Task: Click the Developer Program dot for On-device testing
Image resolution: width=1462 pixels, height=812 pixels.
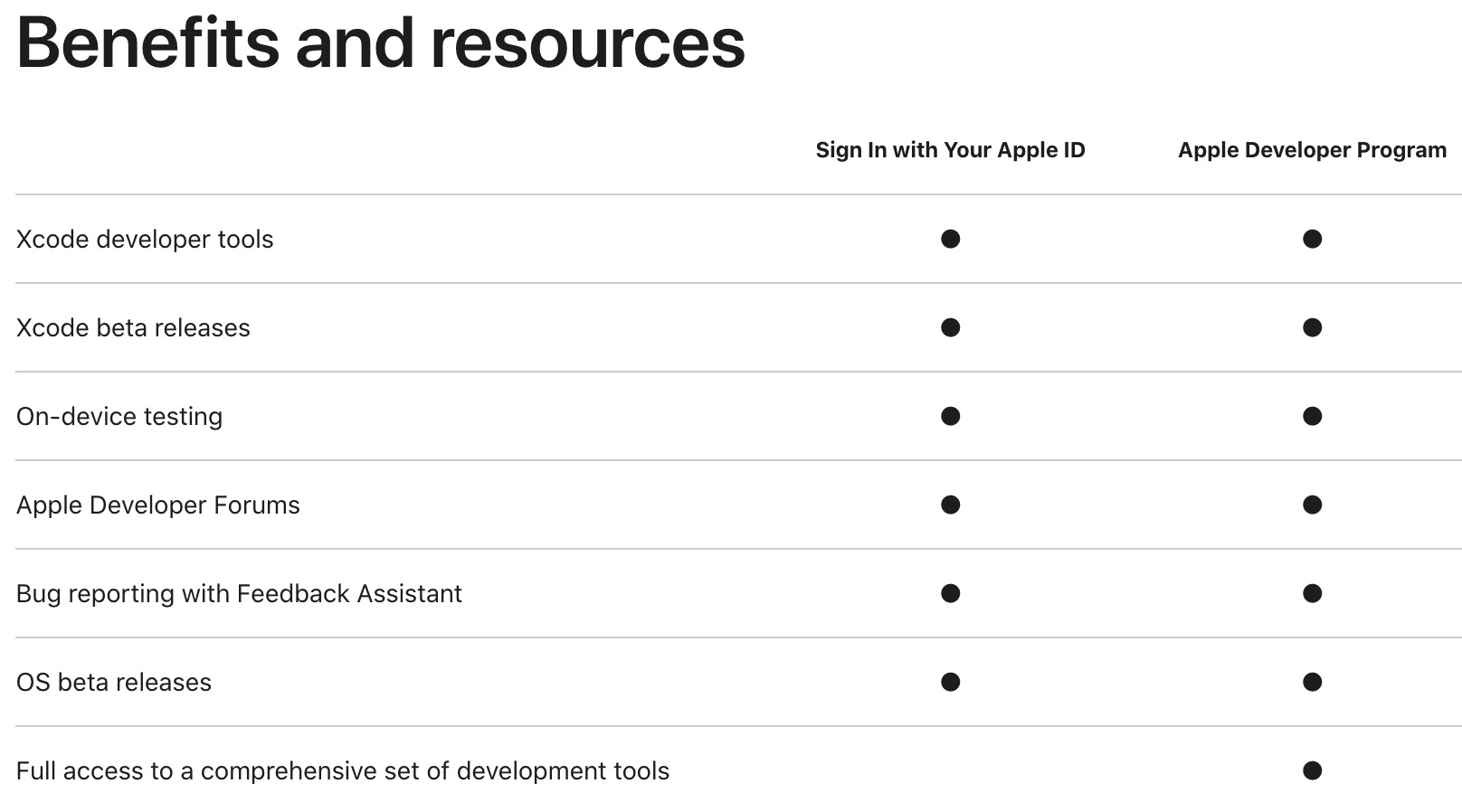Action: tap(1312, 416)
